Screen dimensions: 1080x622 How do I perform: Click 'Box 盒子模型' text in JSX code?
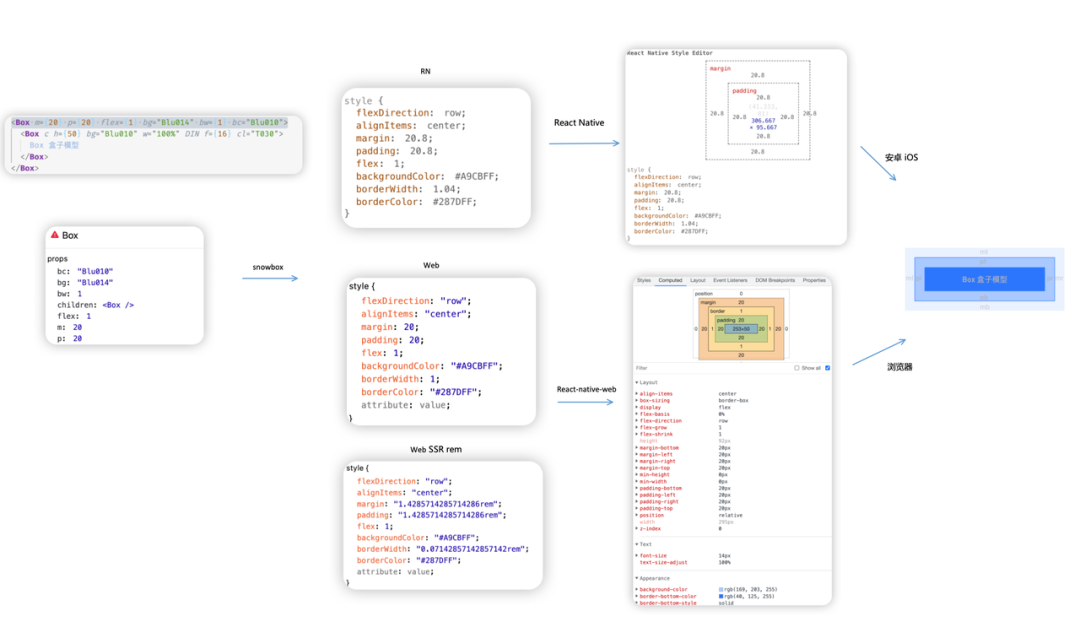54,145
